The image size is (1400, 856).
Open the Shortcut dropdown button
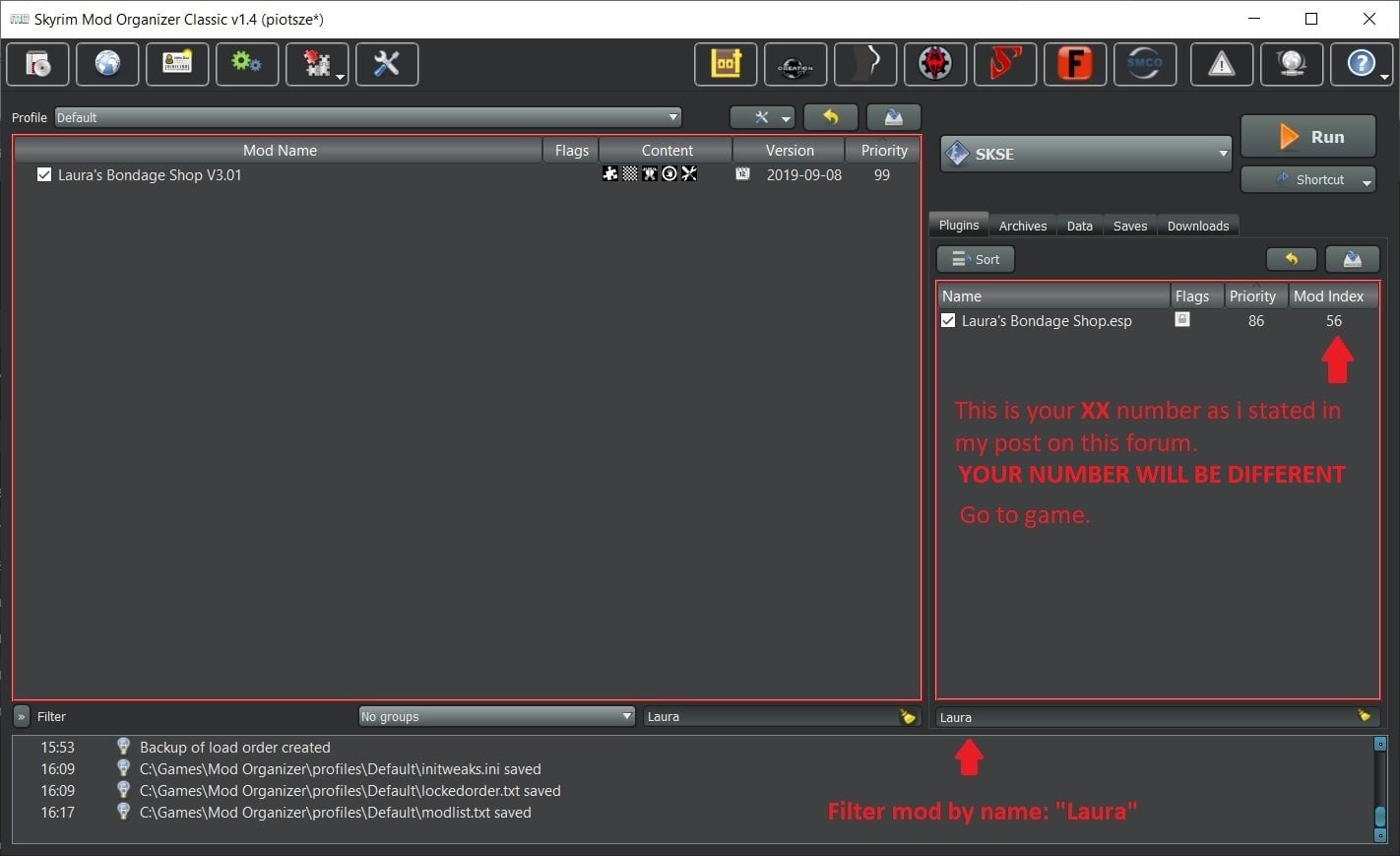tap(1308, 179)
